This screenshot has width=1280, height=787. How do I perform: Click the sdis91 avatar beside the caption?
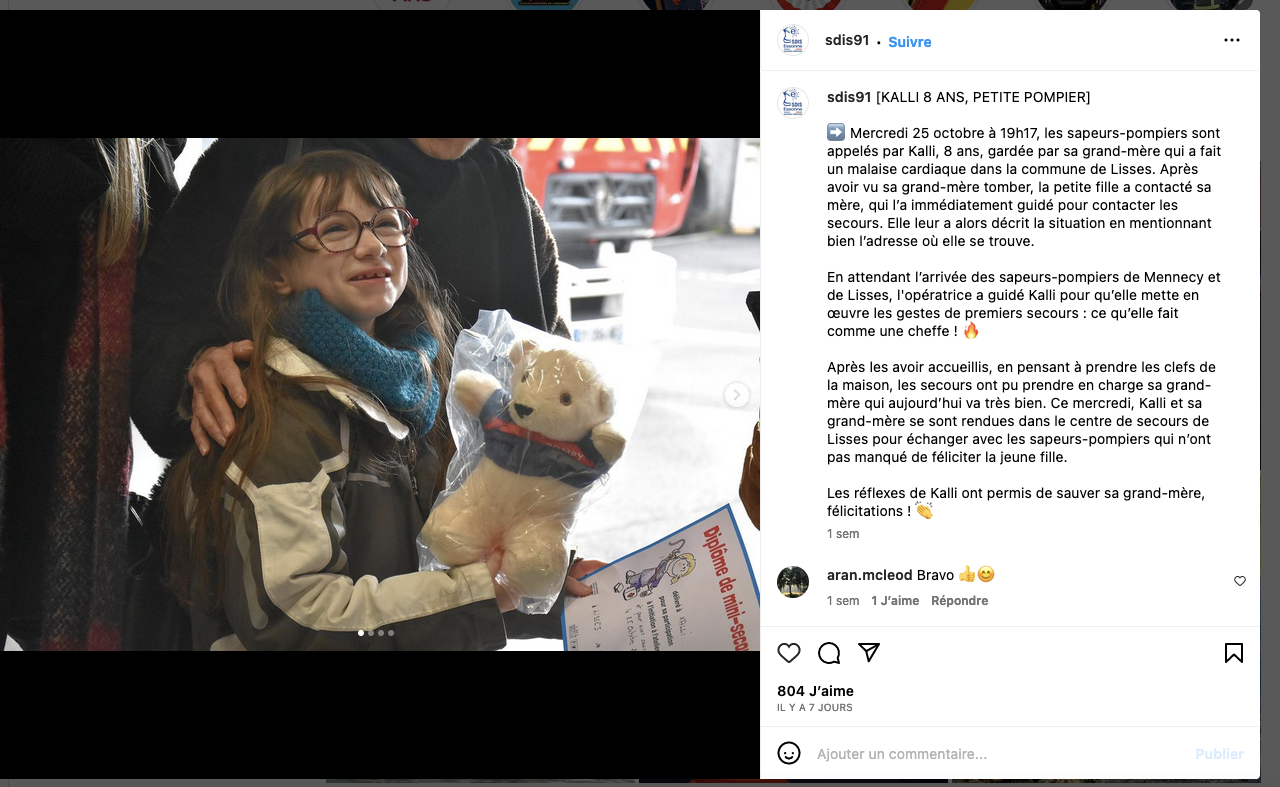pos(793,103)
